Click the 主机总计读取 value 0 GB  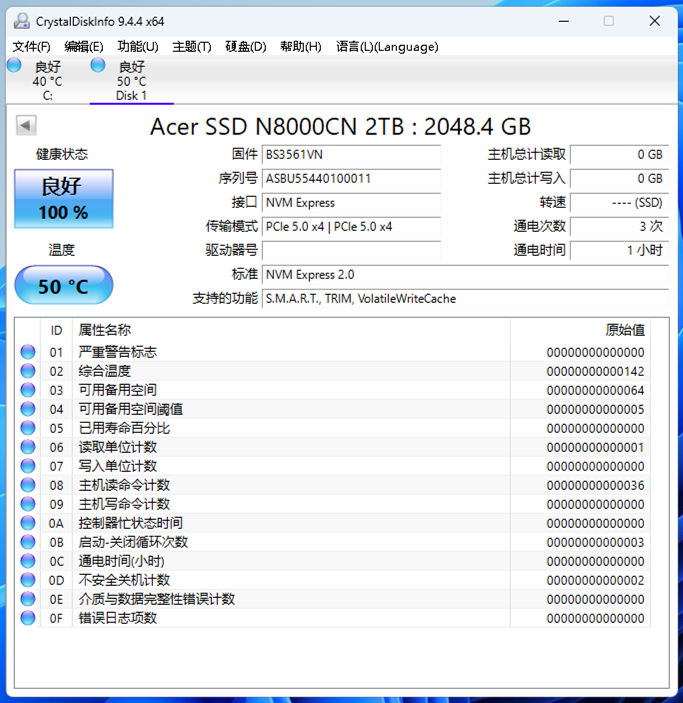pyautogui.click(x=619, y=155)
